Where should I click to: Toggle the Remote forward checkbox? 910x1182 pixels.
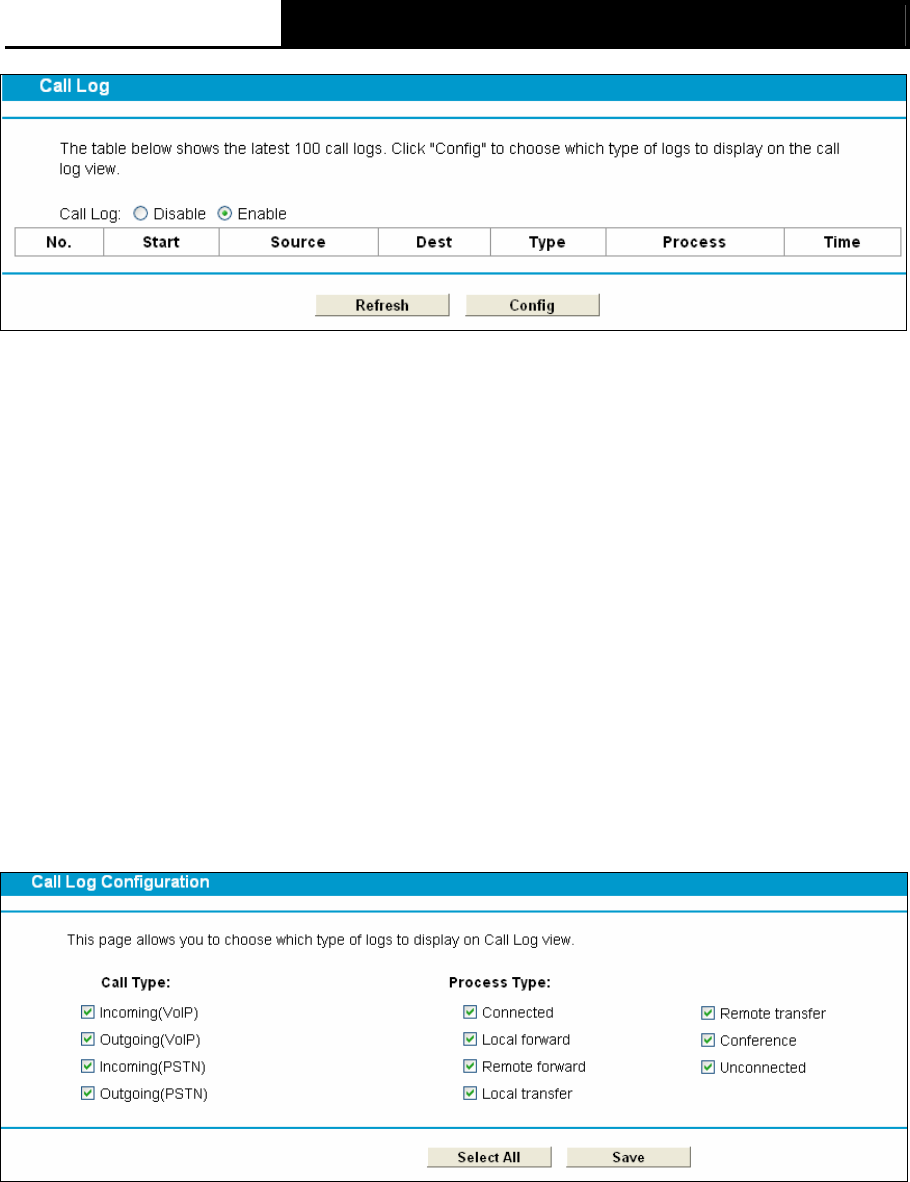470,1066
